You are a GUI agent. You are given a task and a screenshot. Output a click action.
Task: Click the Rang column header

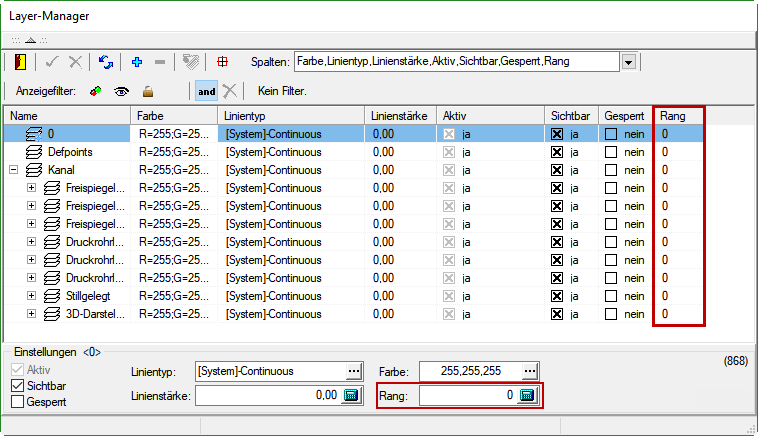pos(678,116)
